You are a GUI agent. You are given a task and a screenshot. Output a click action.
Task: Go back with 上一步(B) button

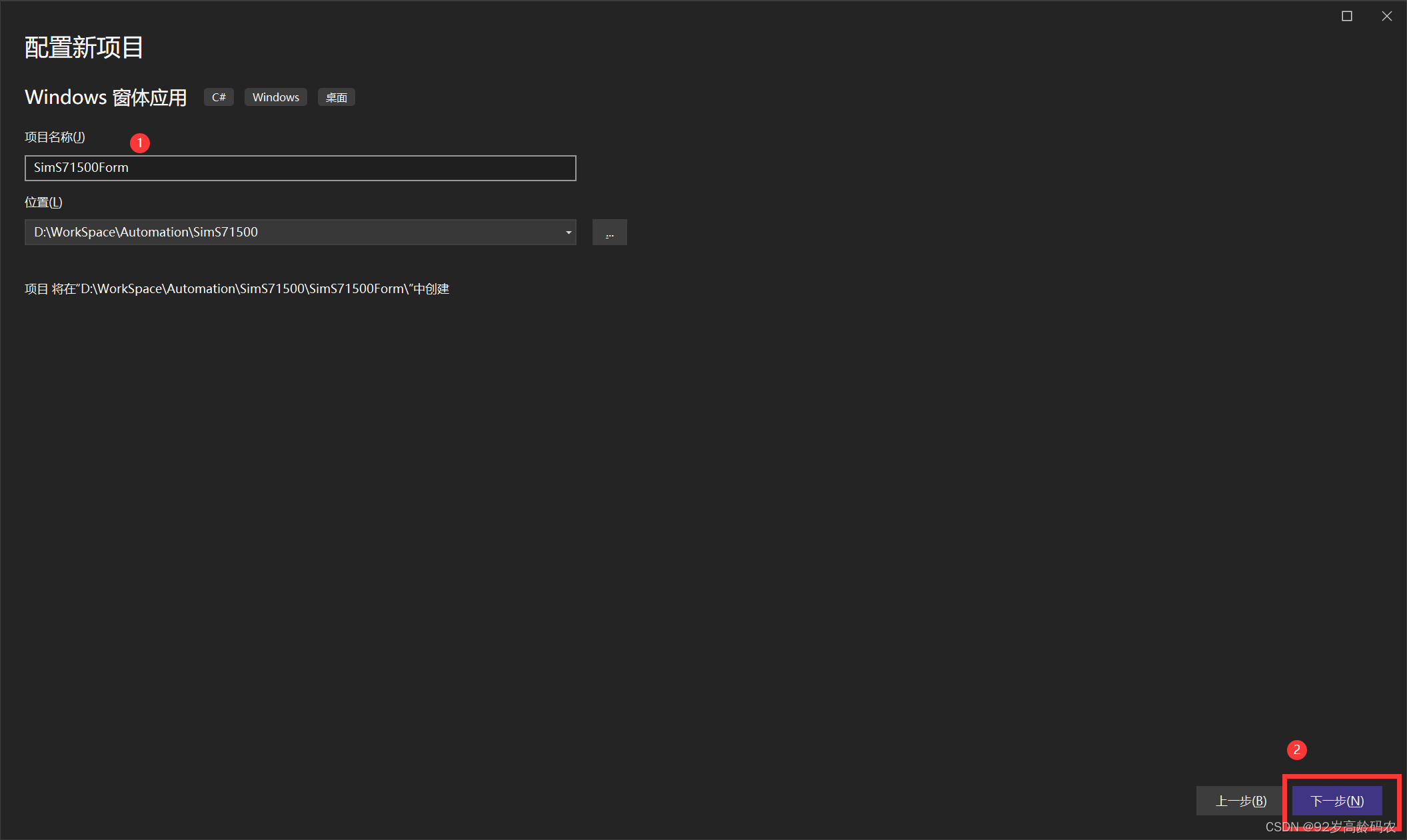click(x=1240, y=801)
